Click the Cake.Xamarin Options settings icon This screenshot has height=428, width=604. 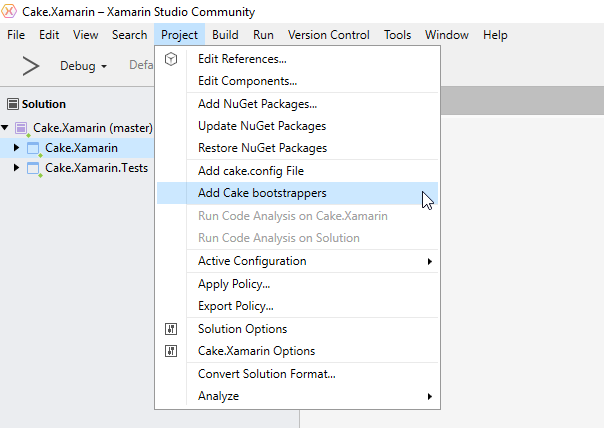(x=171, y=351)
